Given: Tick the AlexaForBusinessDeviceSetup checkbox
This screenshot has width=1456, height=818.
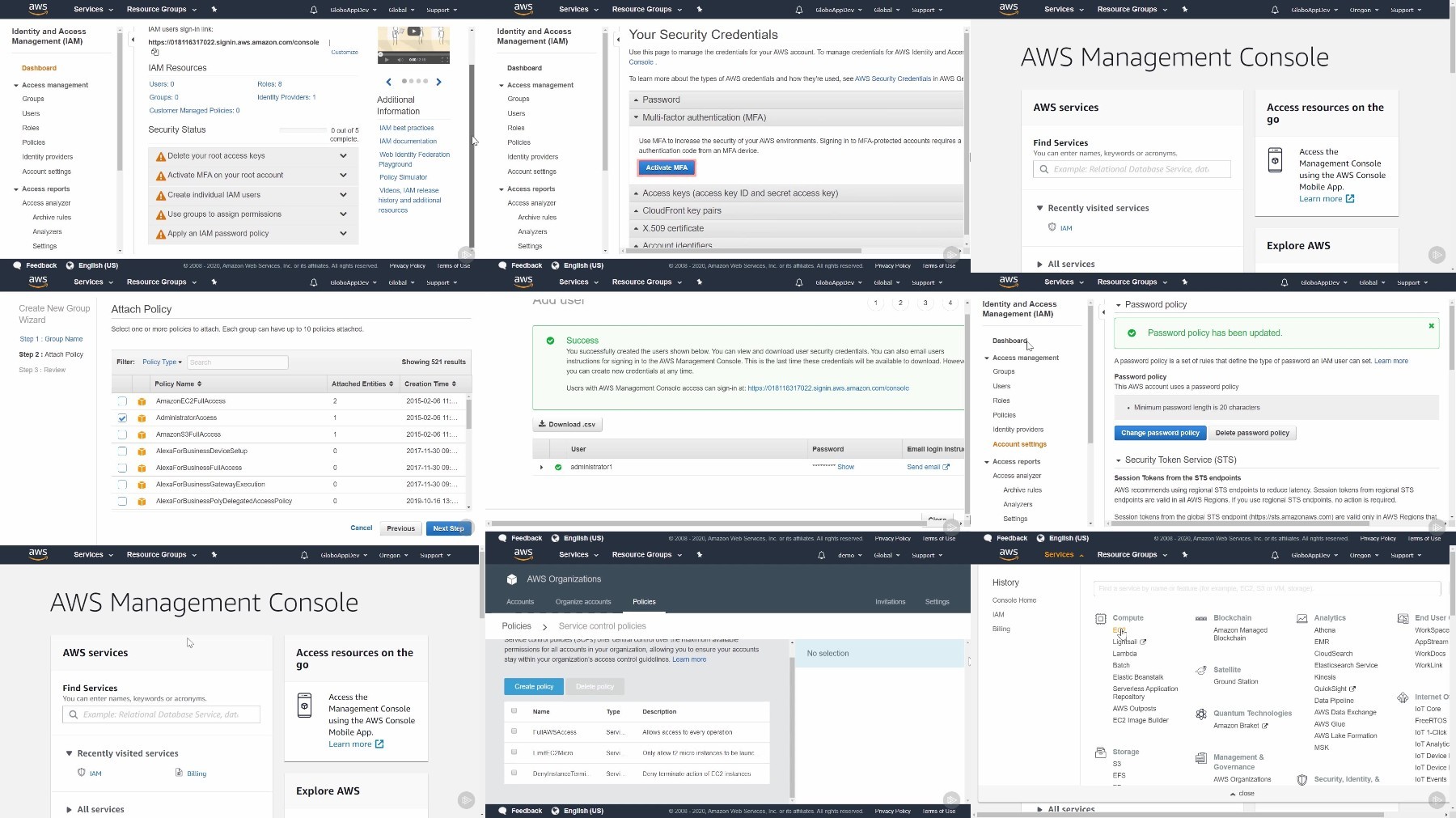Looking at the screenshot, I should [x=122, y=451].
